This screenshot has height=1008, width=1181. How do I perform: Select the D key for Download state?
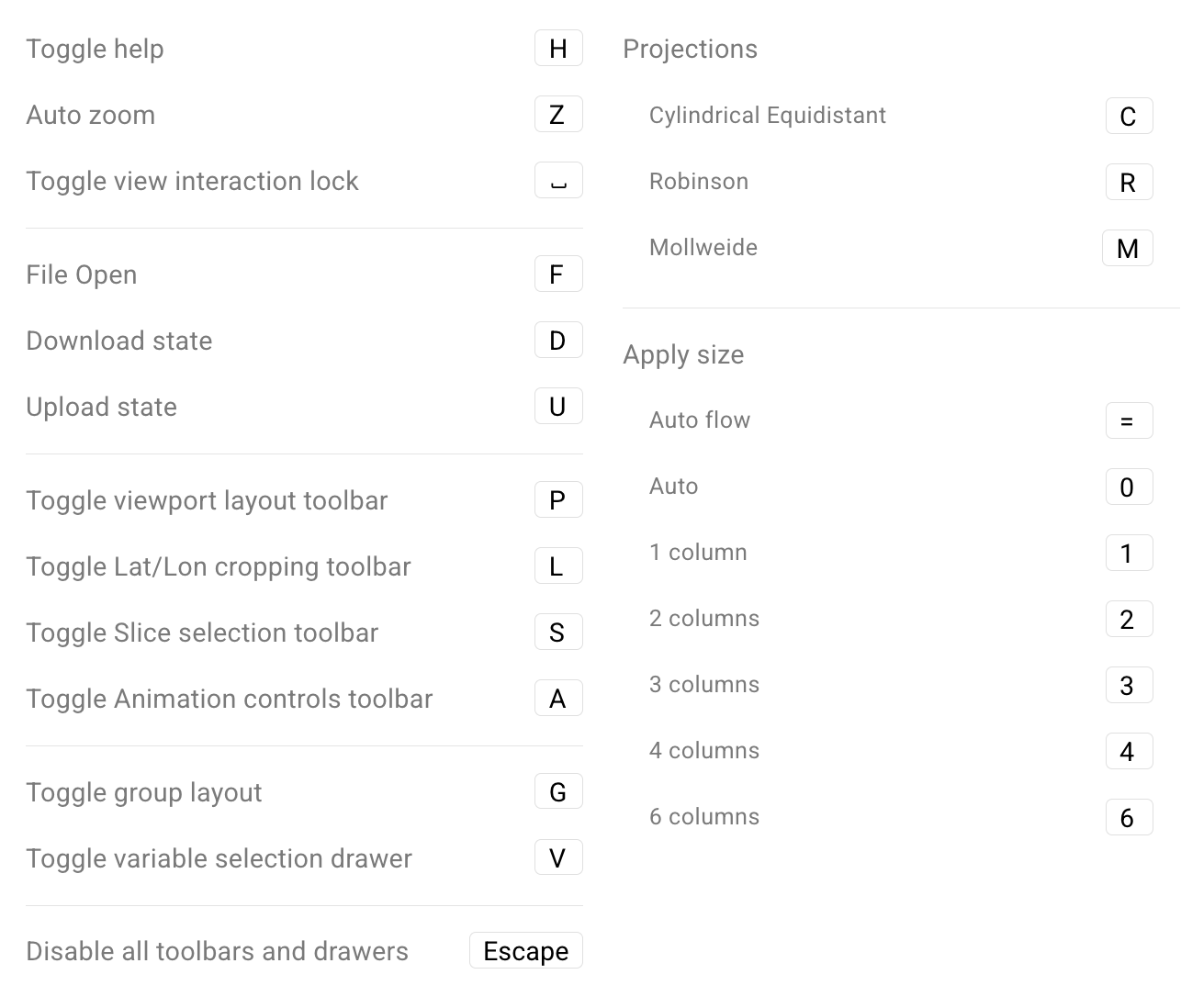tap(558, 340)
